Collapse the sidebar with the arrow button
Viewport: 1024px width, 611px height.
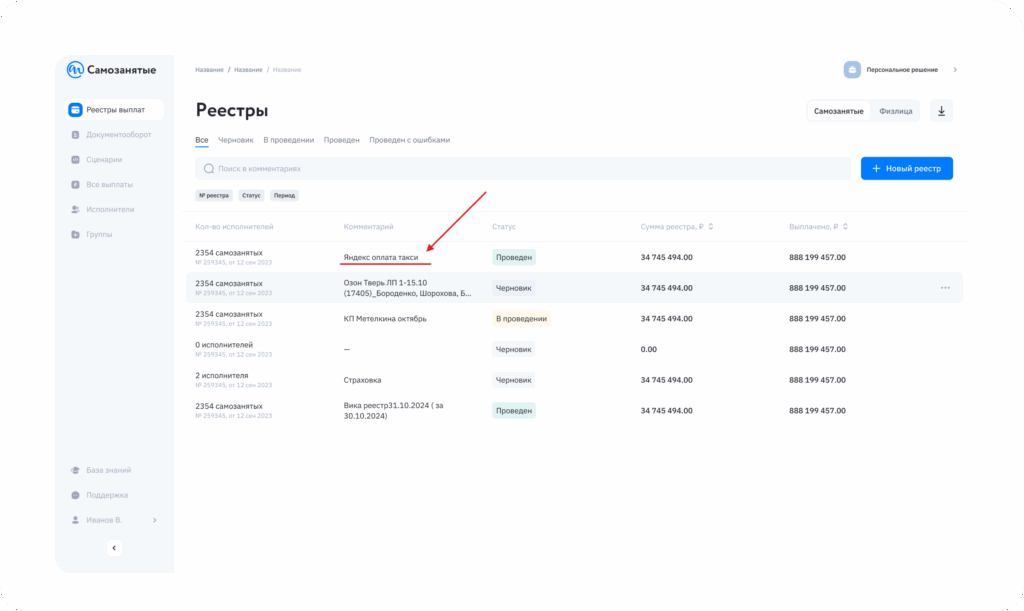tap(114, 548)
